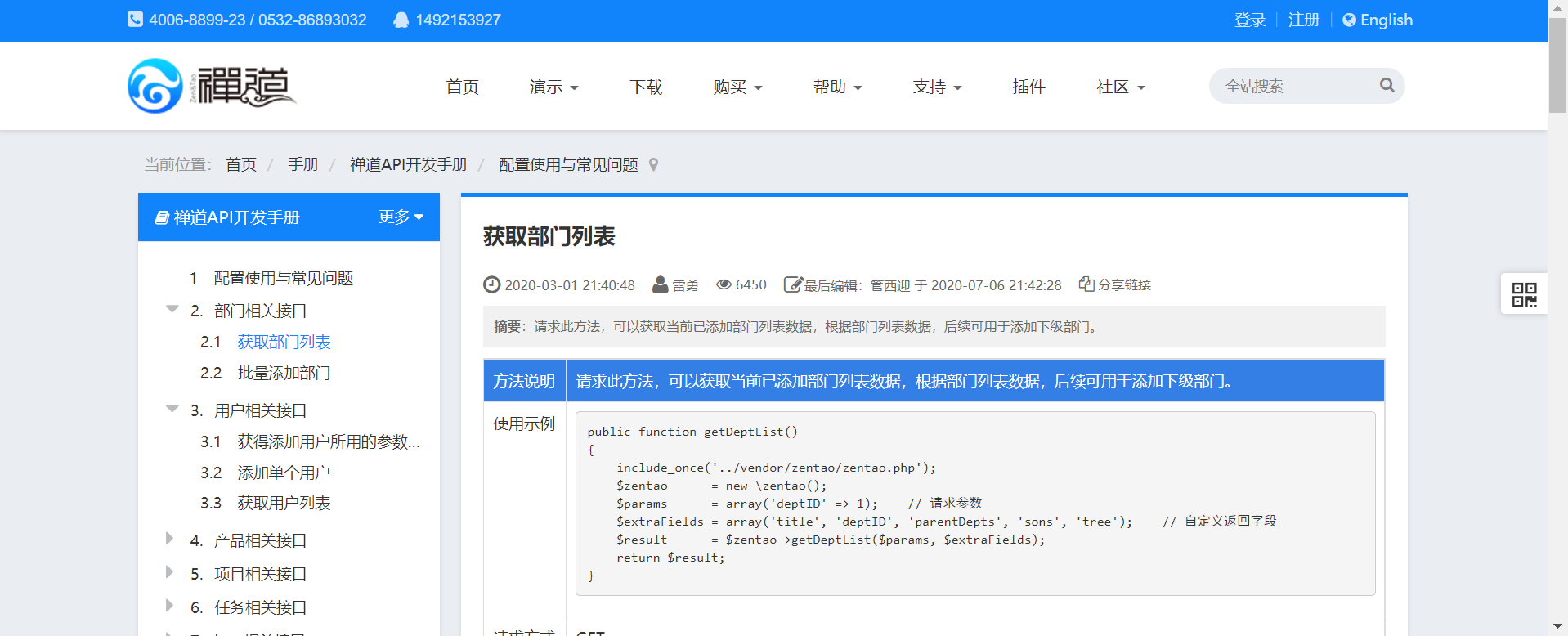This screenshot has height=636, width=1568.
Task: Click the QQ bell contact icon
Action: tap(401, 20)
